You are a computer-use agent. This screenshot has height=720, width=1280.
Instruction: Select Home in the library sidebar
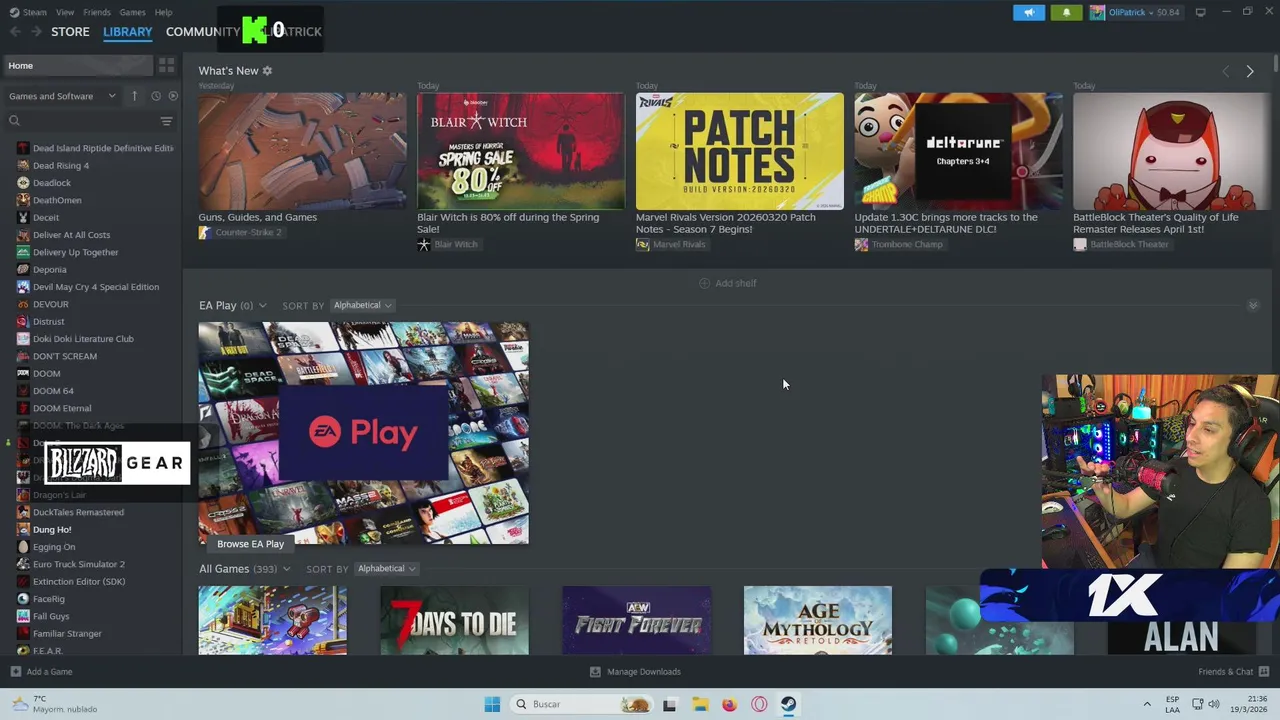point(78,65)
